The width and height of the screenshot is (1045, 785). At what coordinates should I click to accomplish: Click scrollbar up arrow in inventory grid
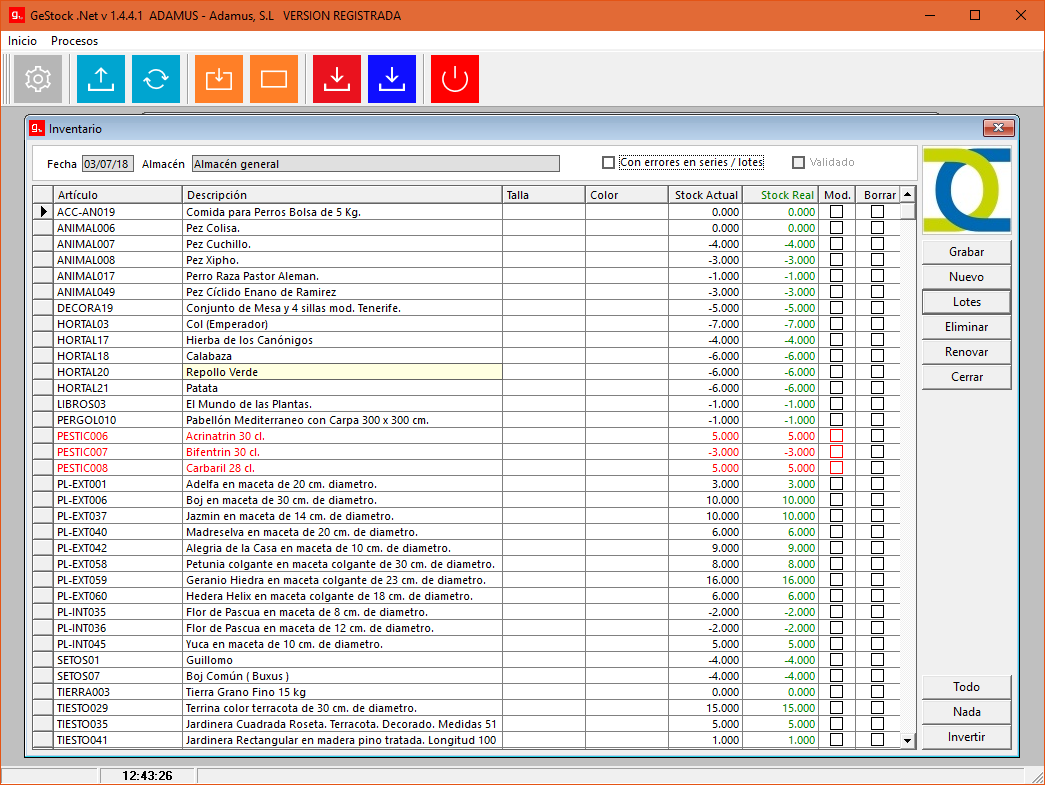(908, 195)
